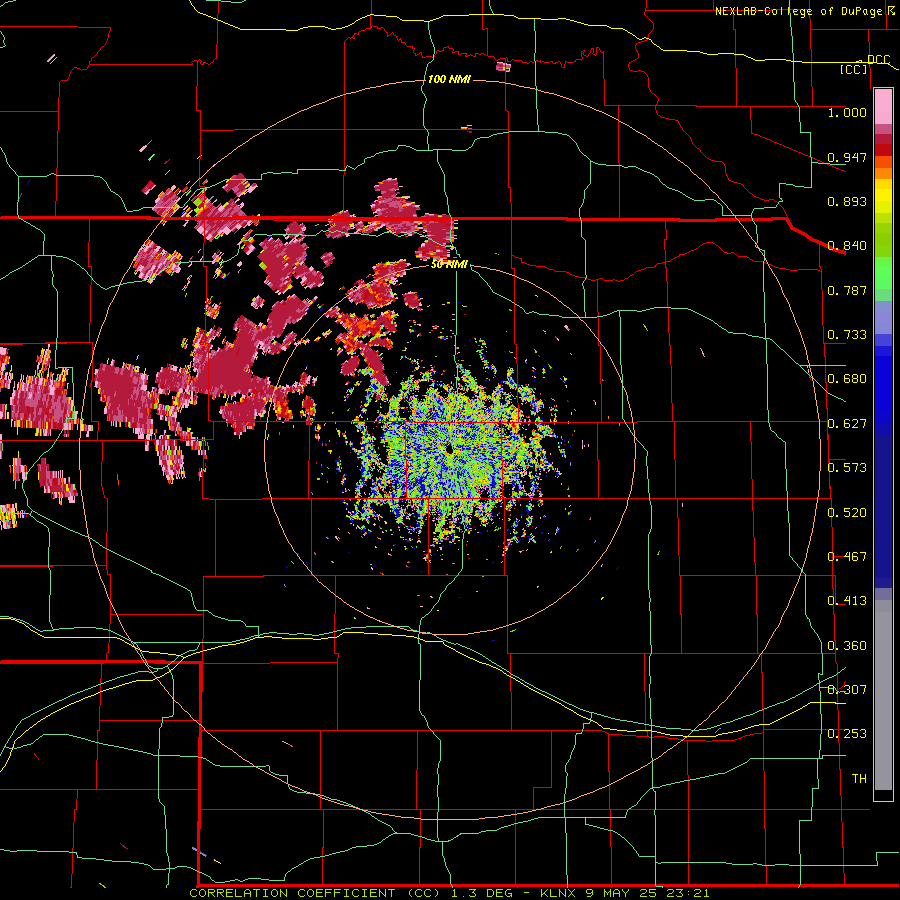Select the 0.467 scale value
900x900 pixels.
pos(847,557)
